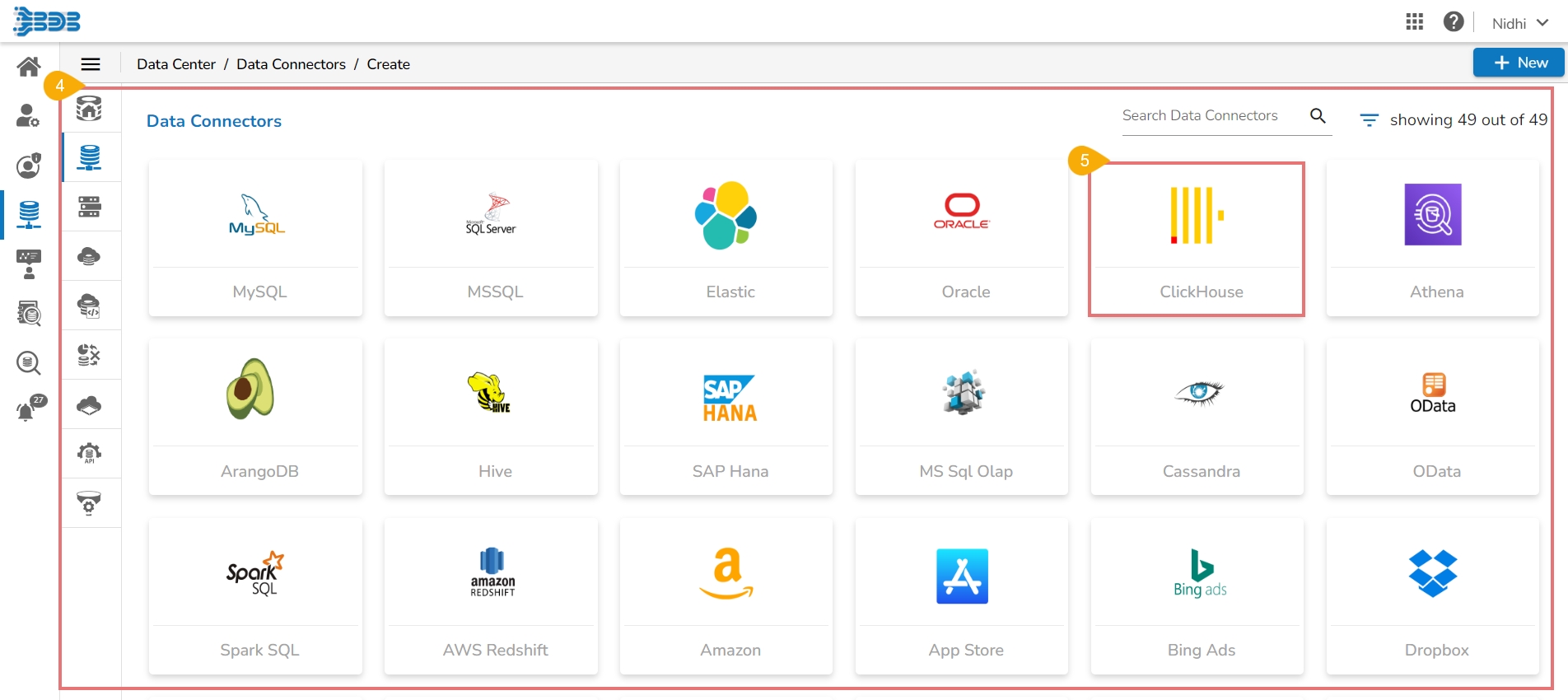This screenshot has height=700, width=1568.
Task: Open the presenter board sidebar icon
Action: coord(29,264)
